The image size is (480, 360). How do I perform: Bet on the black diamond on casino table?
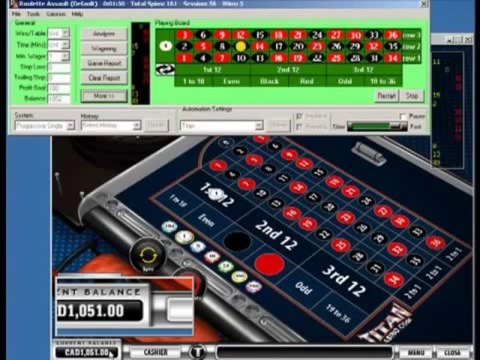237,242
